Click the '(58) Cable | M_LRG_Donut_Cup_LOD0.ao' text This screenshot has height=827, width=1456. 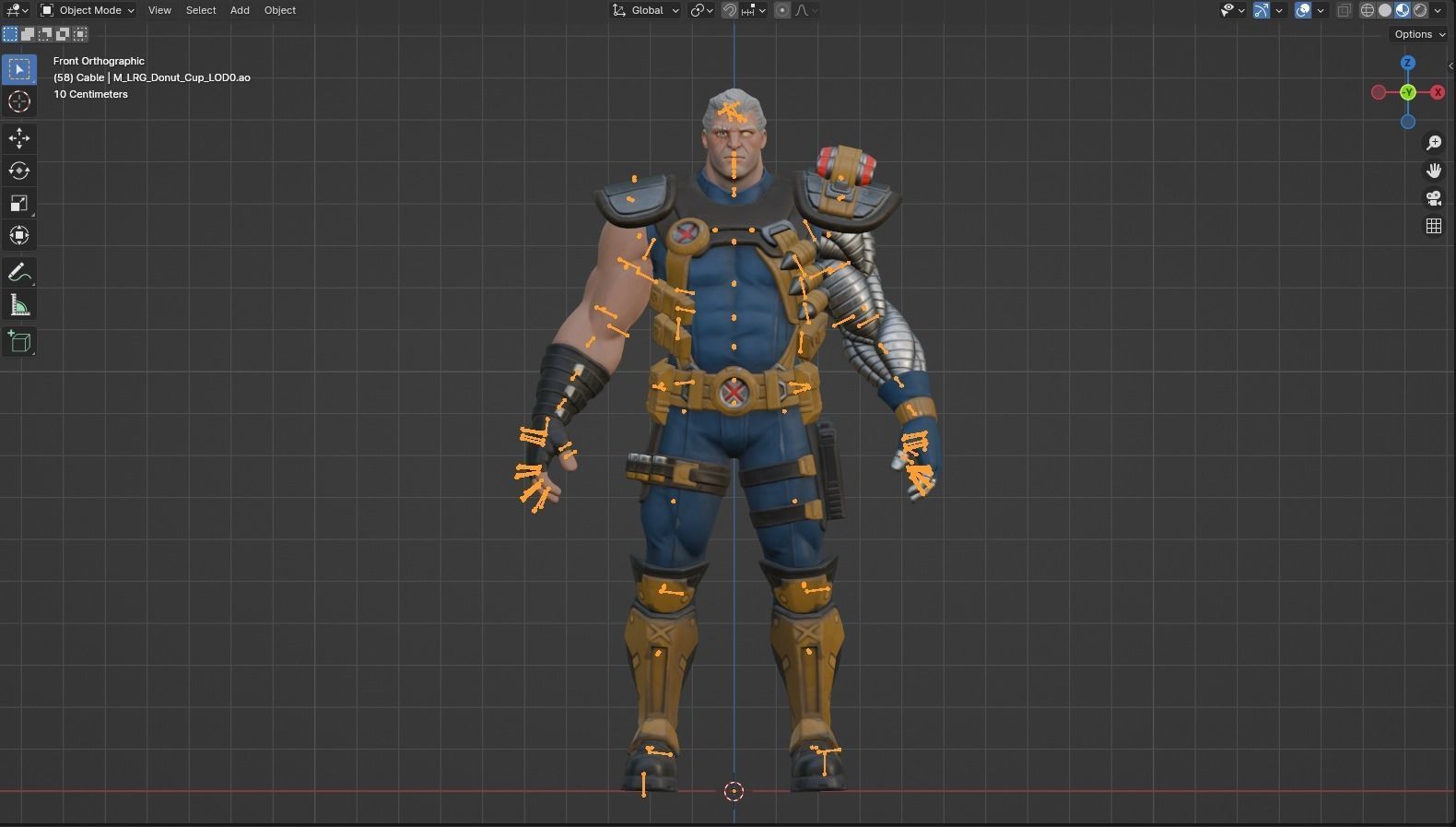coord(152,77)
